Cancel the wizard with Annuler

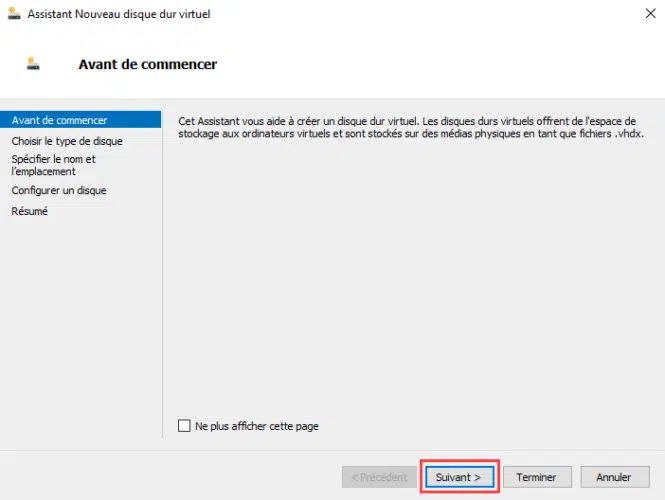(615, 477)
